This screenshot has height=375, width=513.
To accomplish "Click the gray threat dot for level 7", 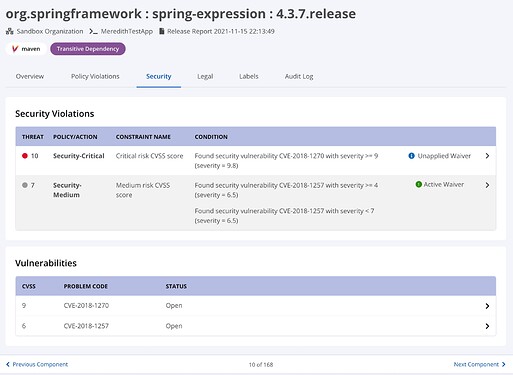I will [x=25, y=185].
